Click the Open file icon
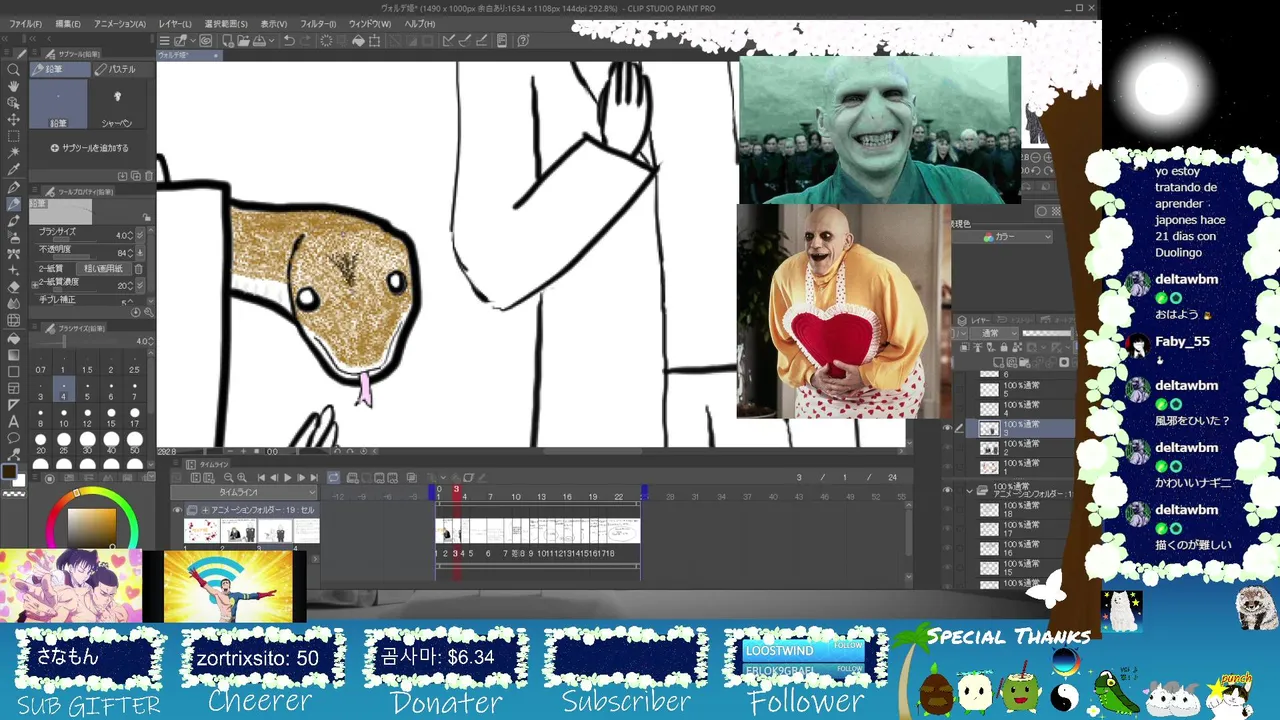Viewport: 1280px width, 720px height. tap(243, 41)
